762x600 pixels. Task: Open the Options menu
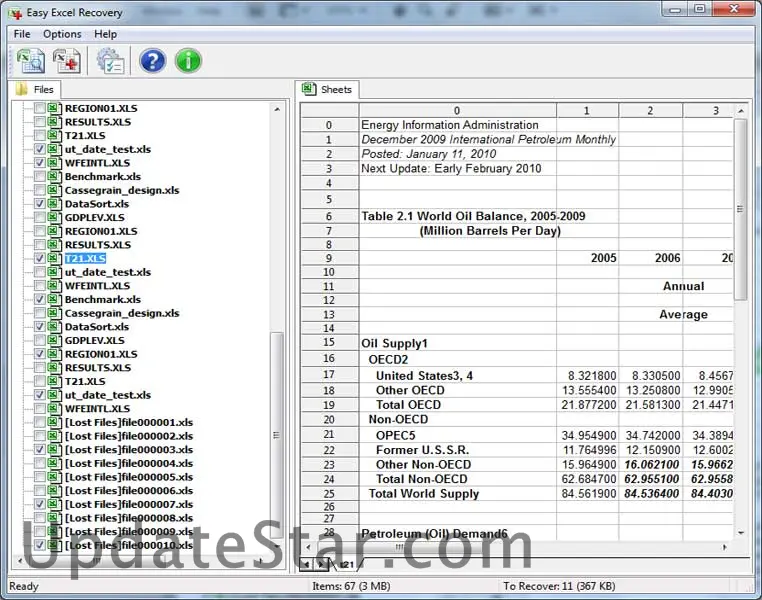click(62, 34)
